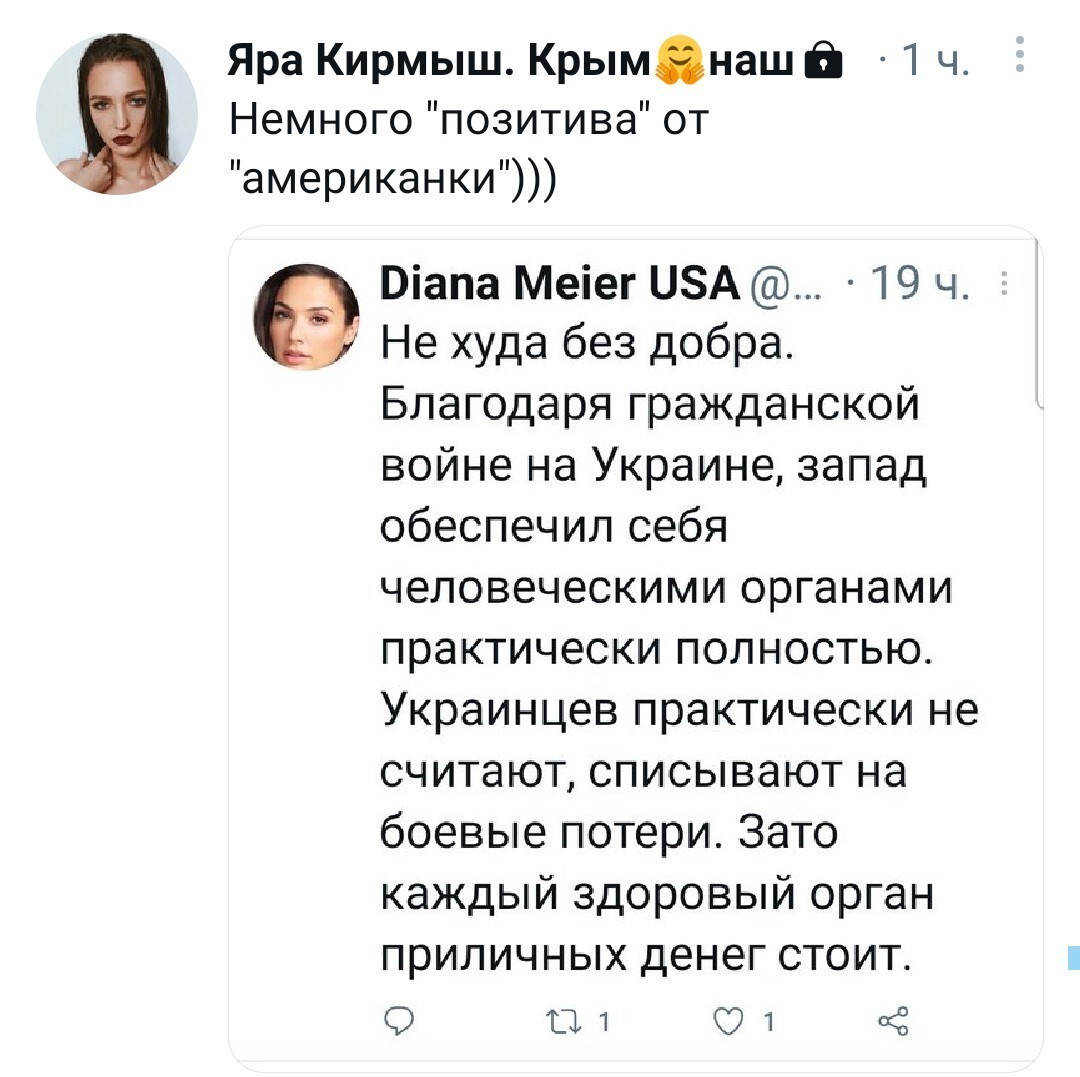Open three-dot menu on the main tweet
This screenshot has height=1077, width=1080.
tap(1020, 54)
